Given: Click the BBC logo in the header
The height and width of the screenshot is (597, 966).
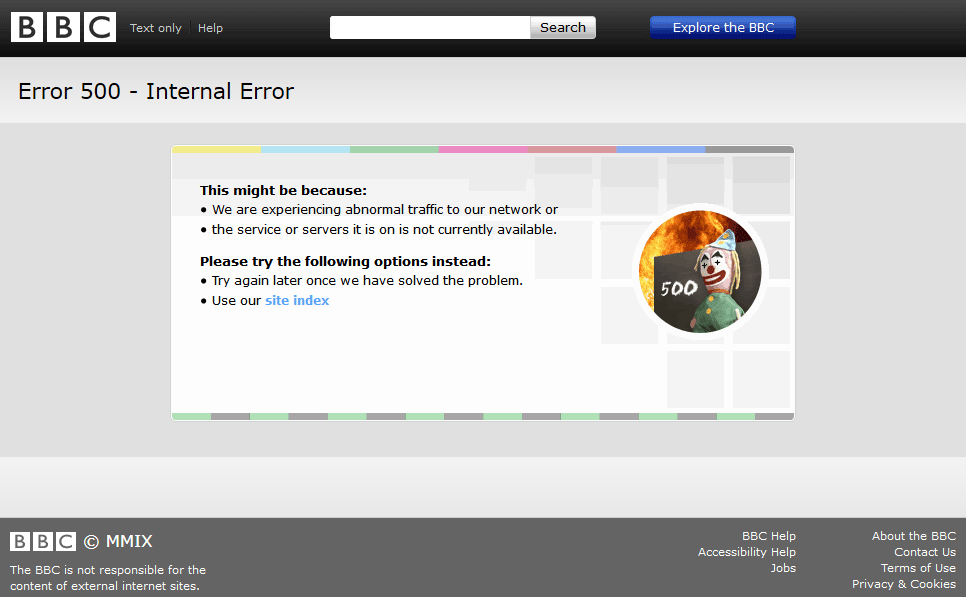Looking at the screenshot, I should (x=63, y=27).
